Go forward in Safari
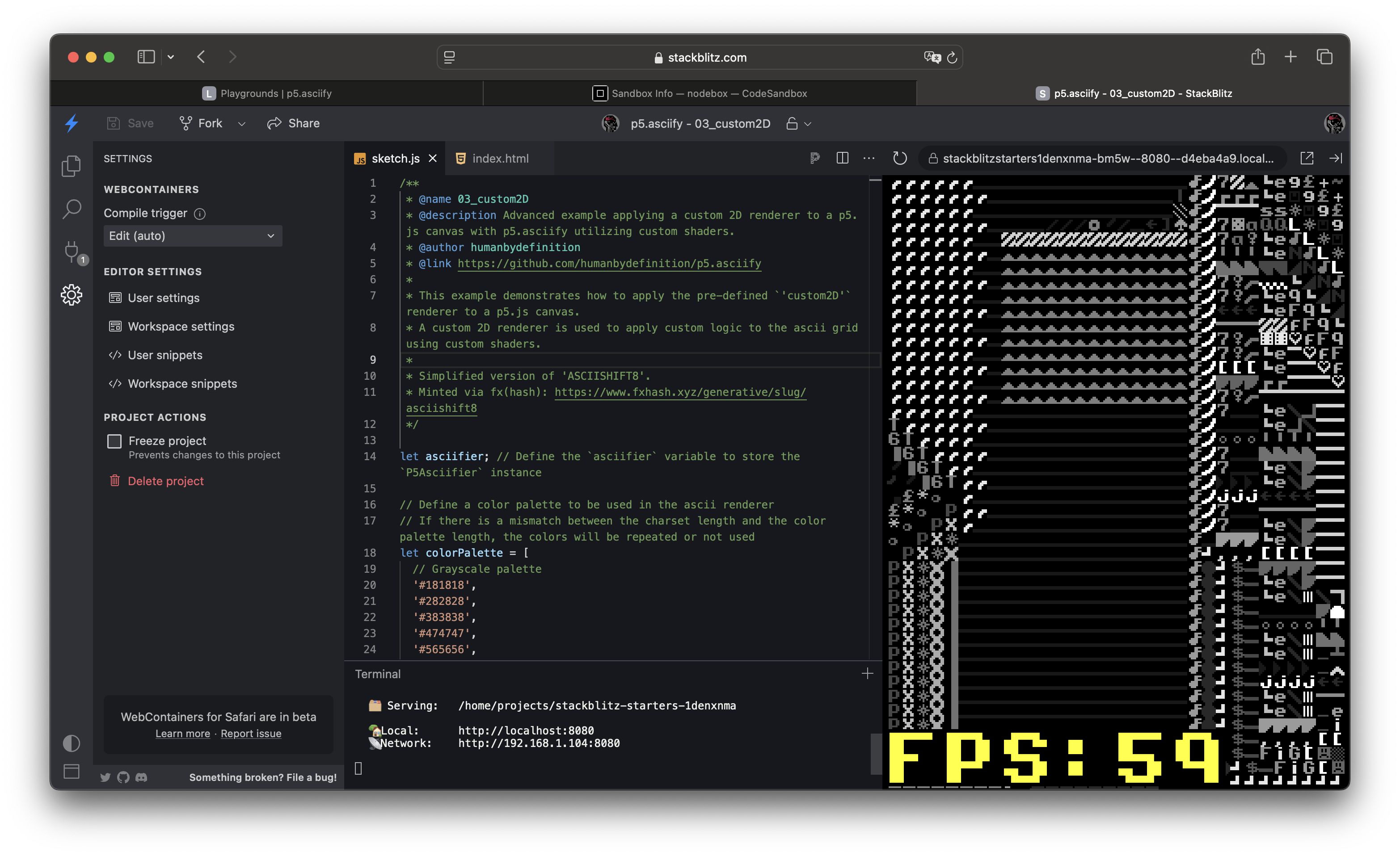Image resolution: width=1400 pixels, height=856 pixels. 232,57
